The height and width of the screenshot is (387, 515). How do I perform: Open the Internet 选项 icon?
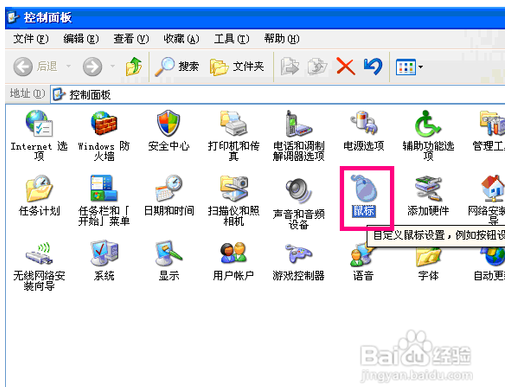coord(39,124)
